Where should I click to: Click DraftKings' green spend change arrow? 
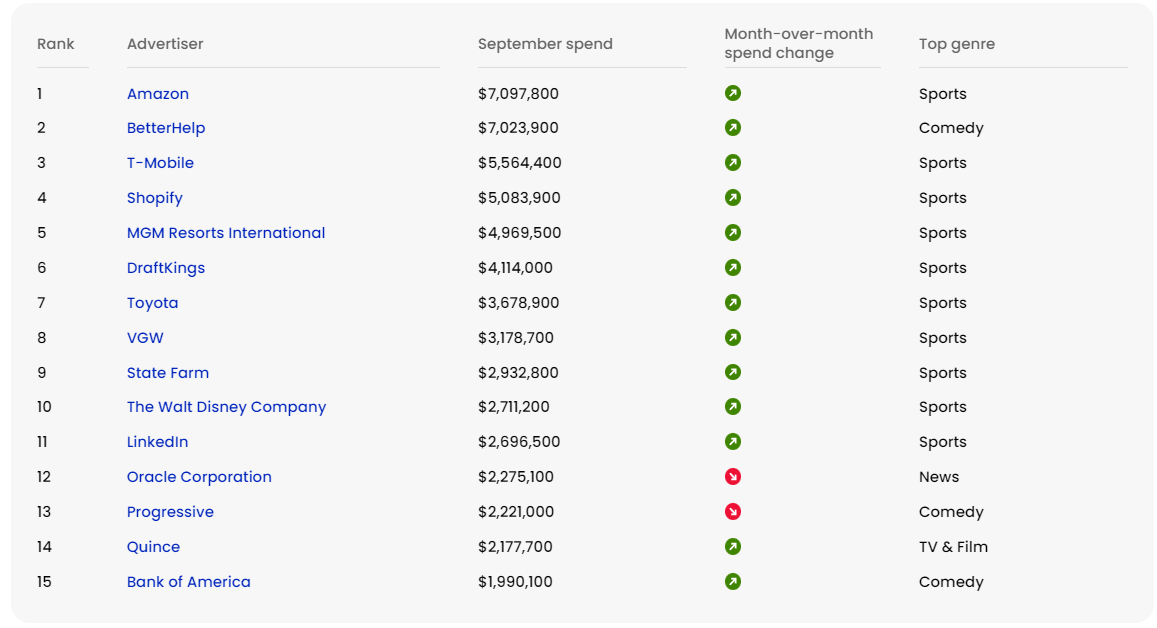click(x=733, y=268)
